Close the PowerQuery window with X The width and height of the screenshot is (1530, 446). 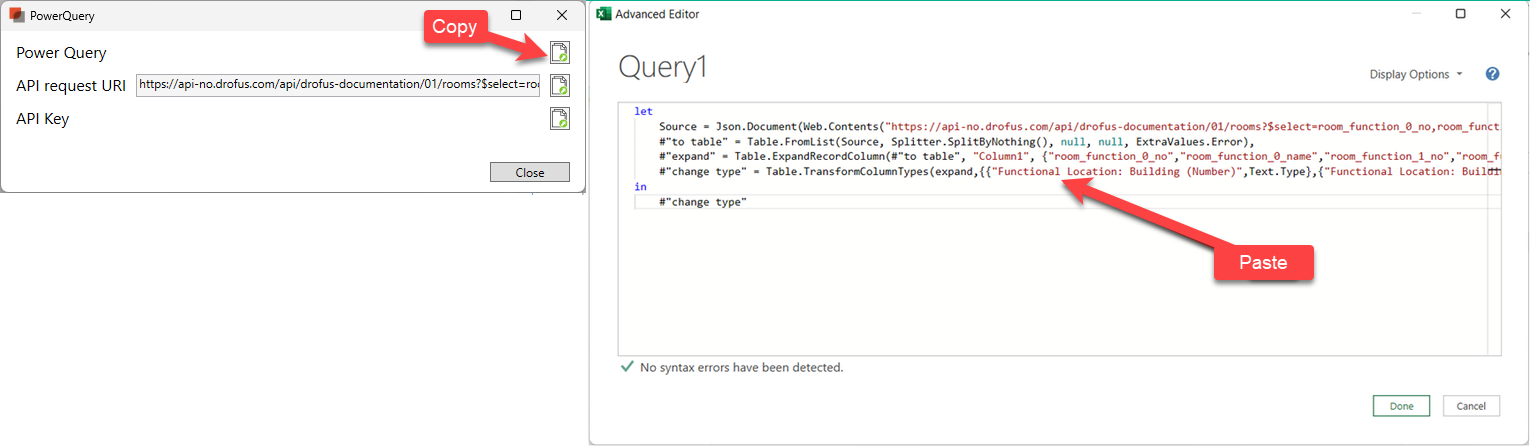[x=562, y=16]
